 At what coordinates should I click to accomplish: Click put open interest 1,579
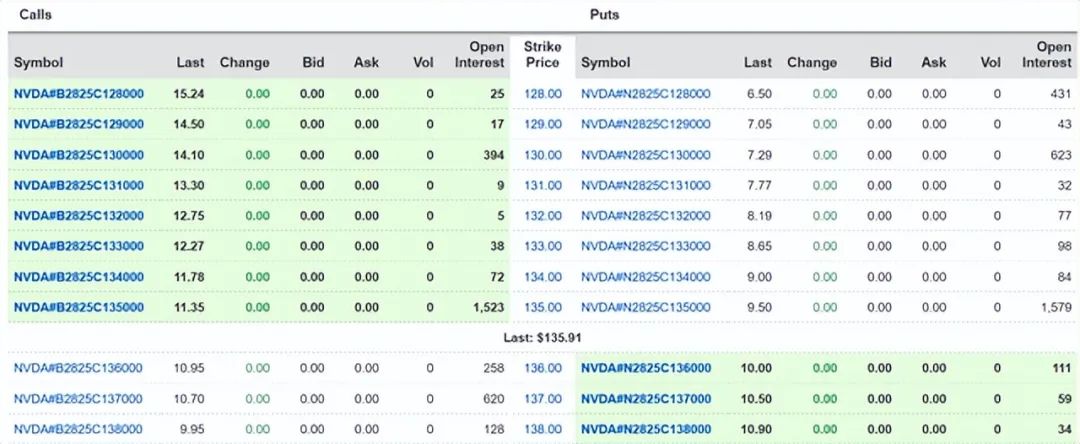click(1057, 307)
